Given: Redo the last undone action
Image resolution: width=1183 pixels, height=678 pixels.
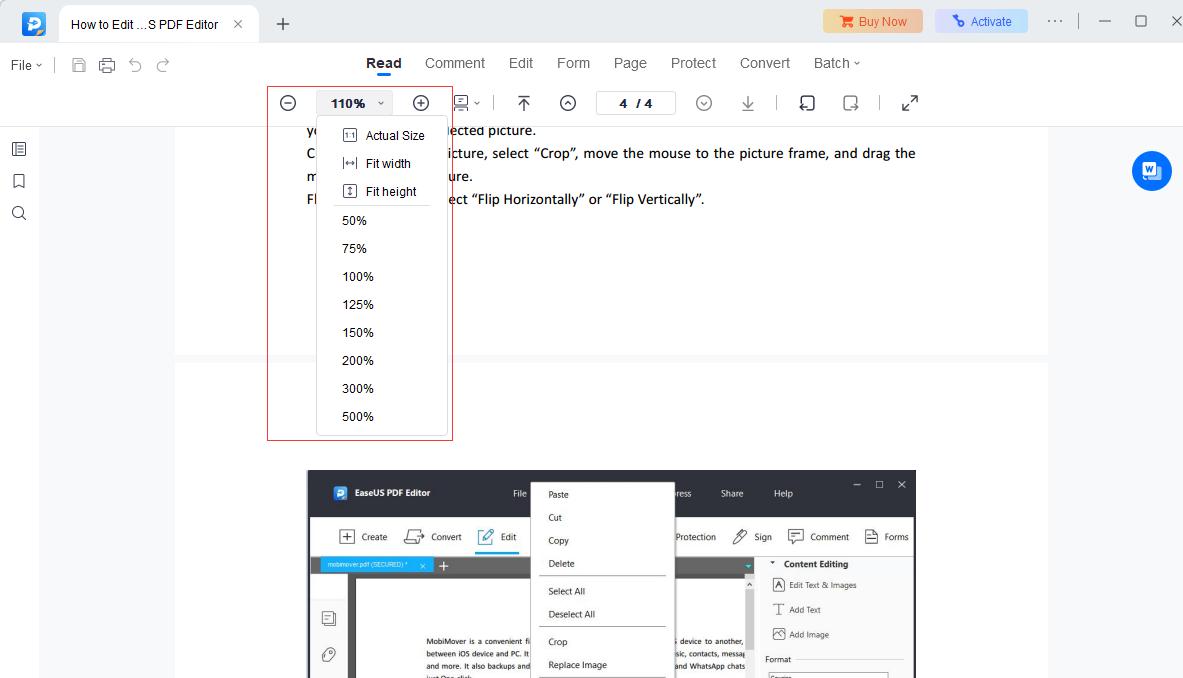Looking at the screenshot, I should tap(163, 65).
